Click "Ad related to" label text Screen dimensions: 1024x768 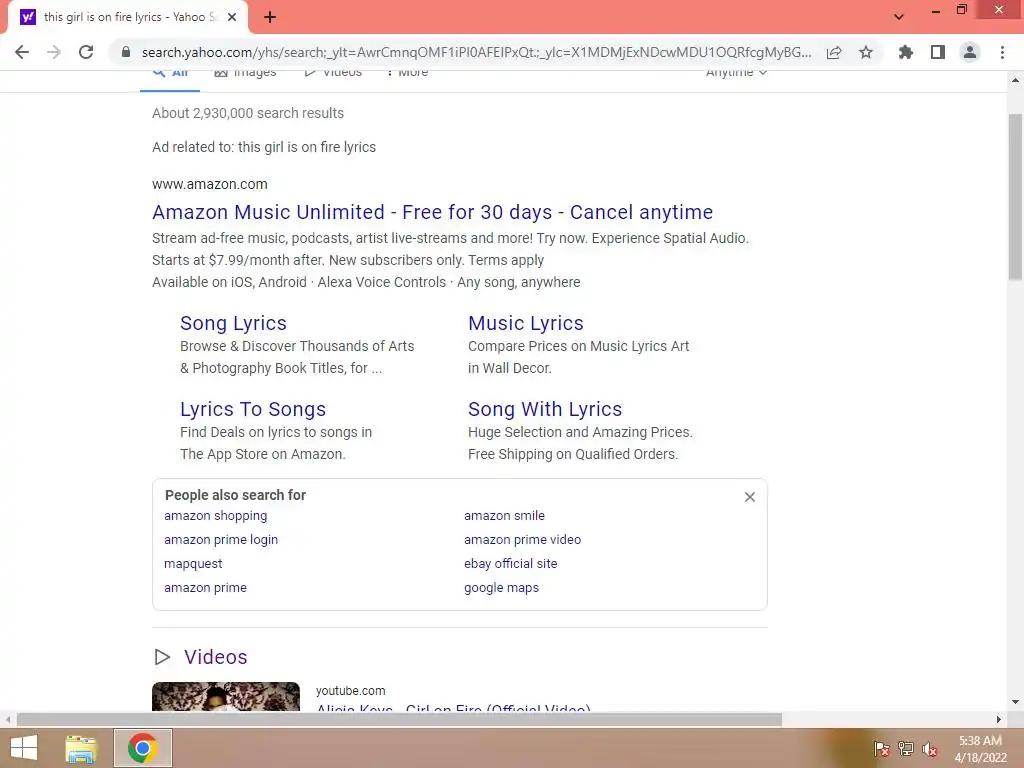193,147
